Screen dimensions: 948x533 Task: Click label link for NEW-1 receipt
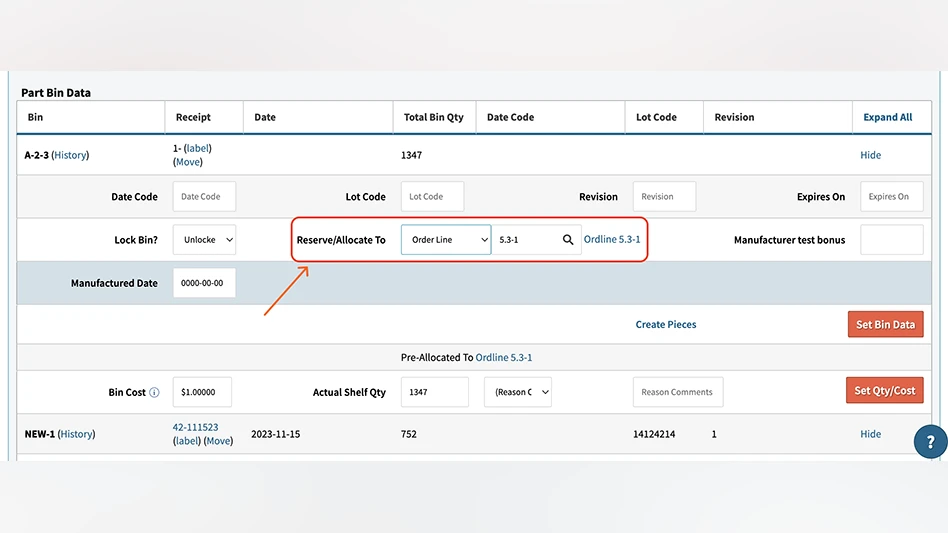187,441
